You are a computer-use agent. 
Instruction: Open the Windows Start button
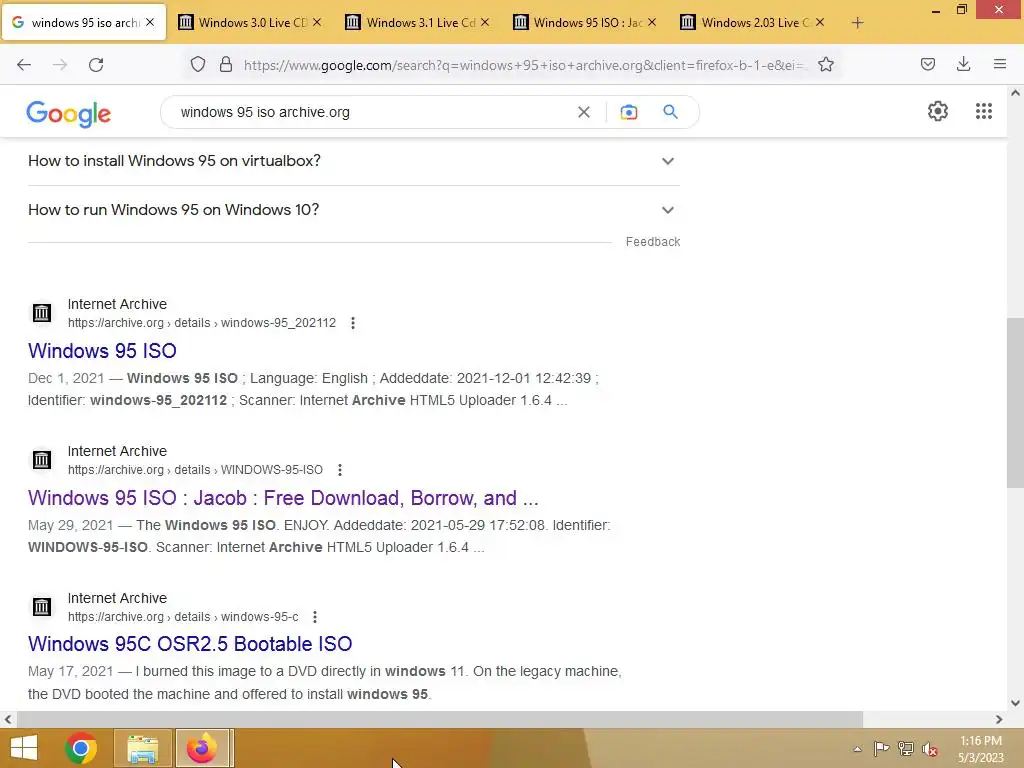pyautogui.click(x=24, y=748)
